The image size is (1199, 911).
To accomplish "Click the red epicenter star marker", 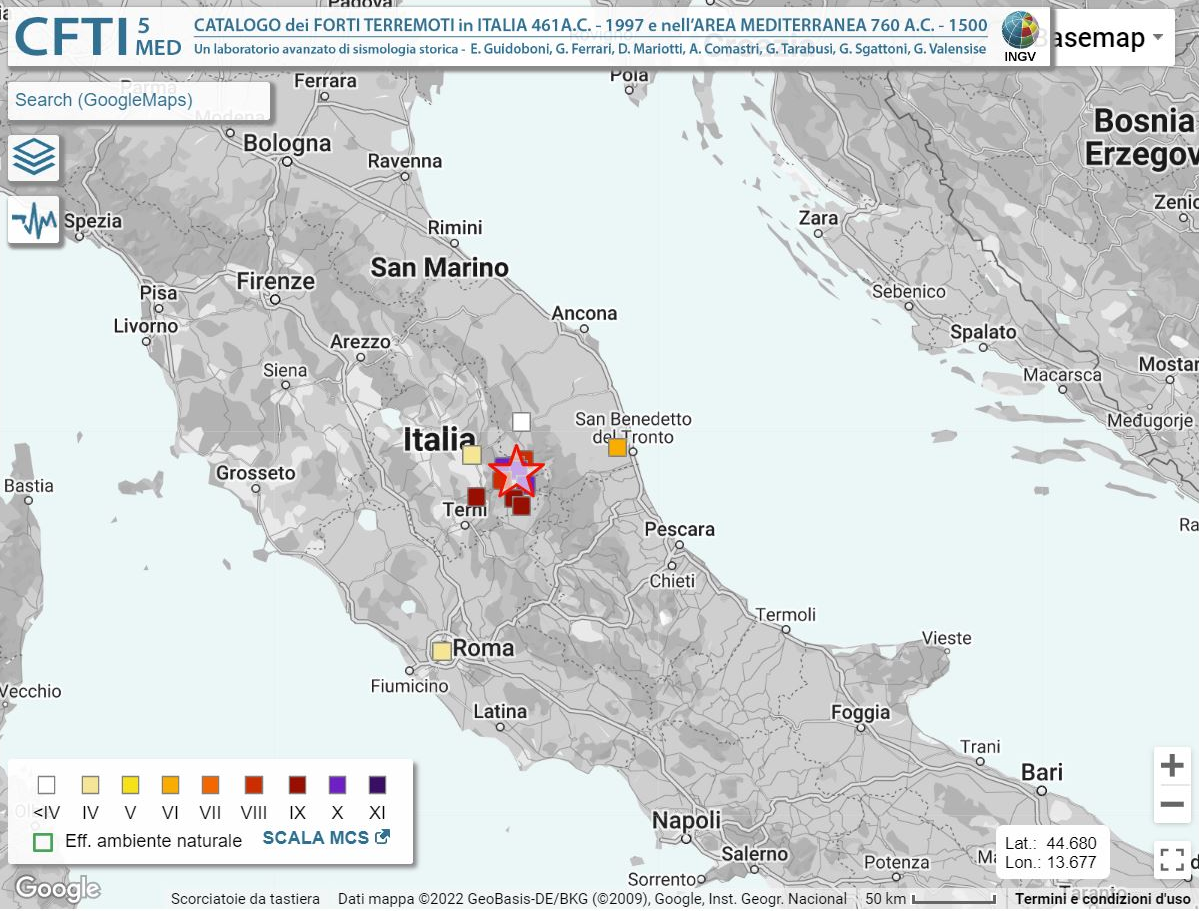I will click(516, 470).
